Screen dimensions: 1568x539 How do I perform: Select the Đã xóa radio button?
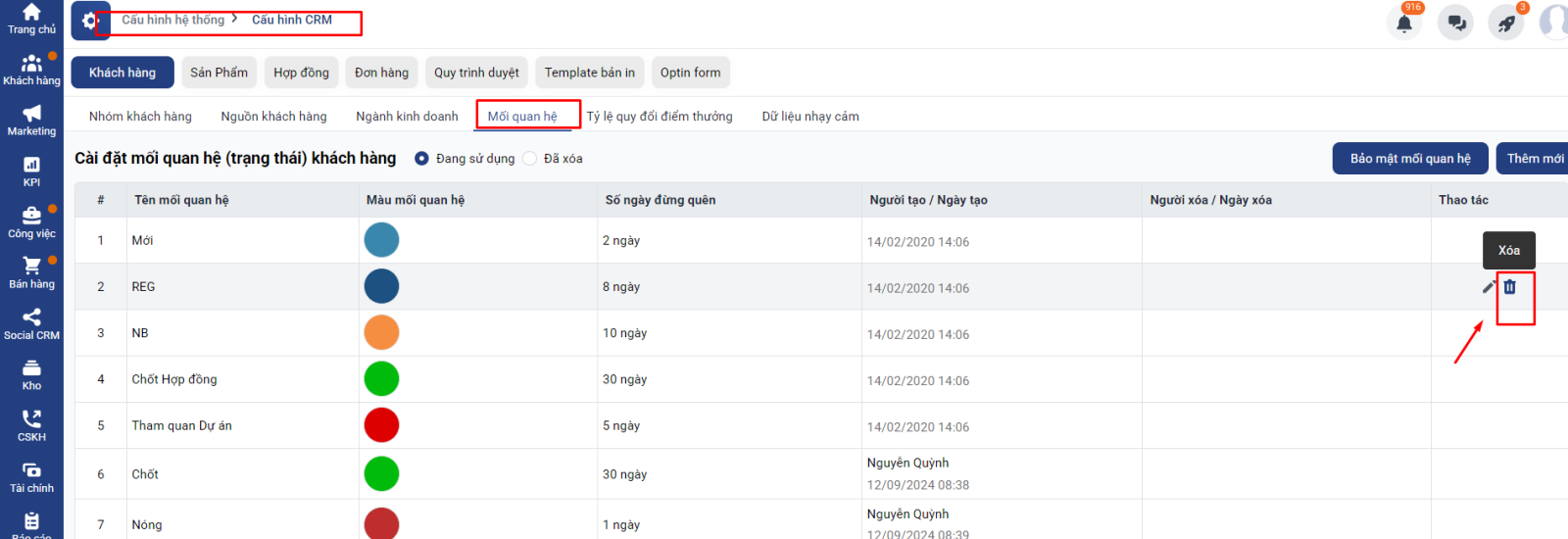(x=530, y=159)
